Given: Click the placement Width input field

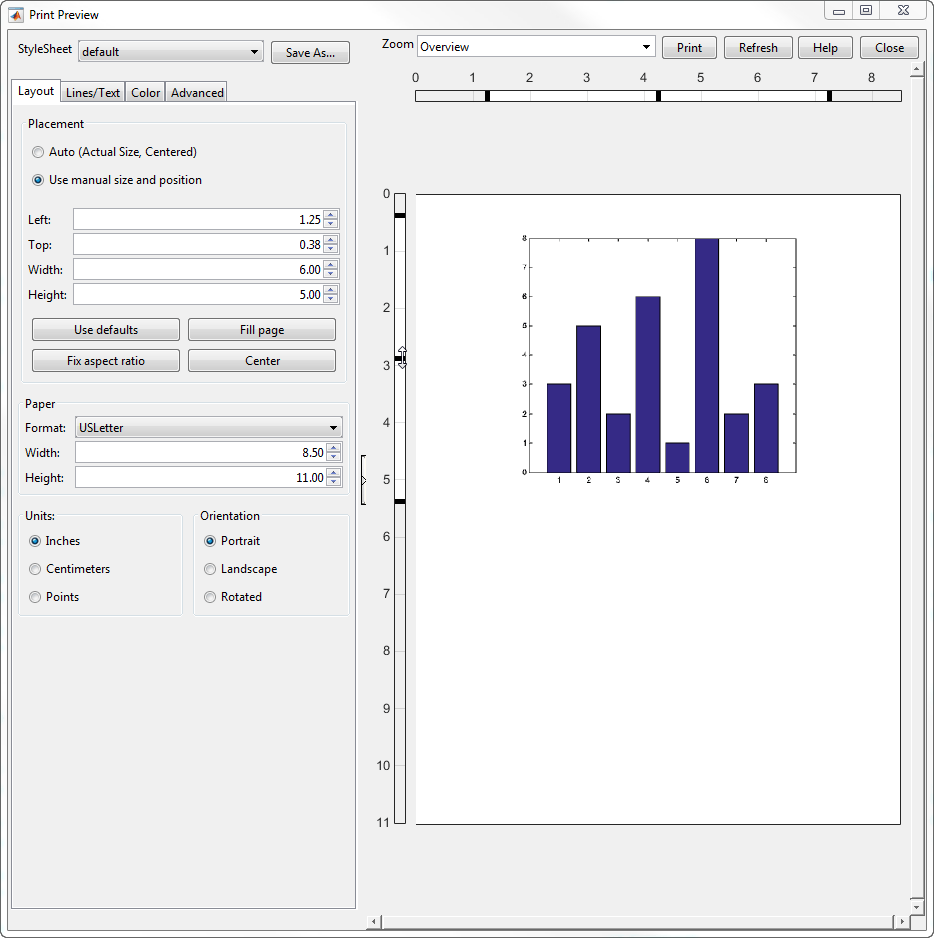Looking at the screenshot, I should click(x=198, y=270).
